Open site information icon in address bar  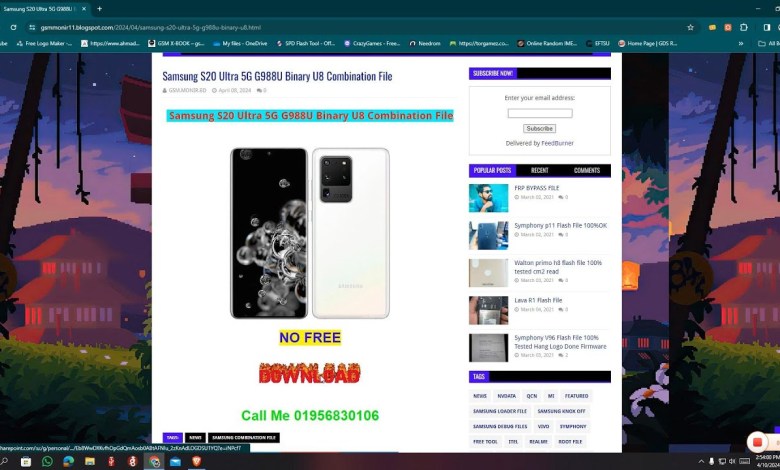click(x=32, y=27)
